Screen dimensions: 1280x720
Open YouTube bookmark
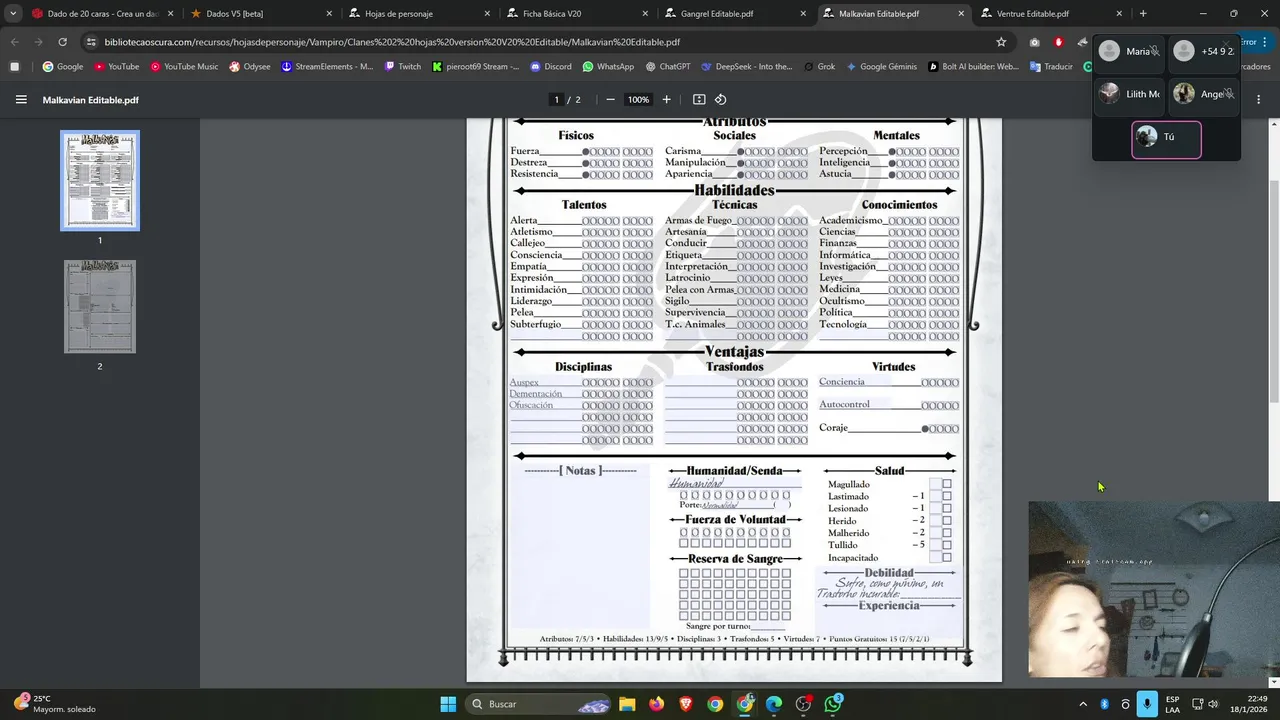point(117,67)
